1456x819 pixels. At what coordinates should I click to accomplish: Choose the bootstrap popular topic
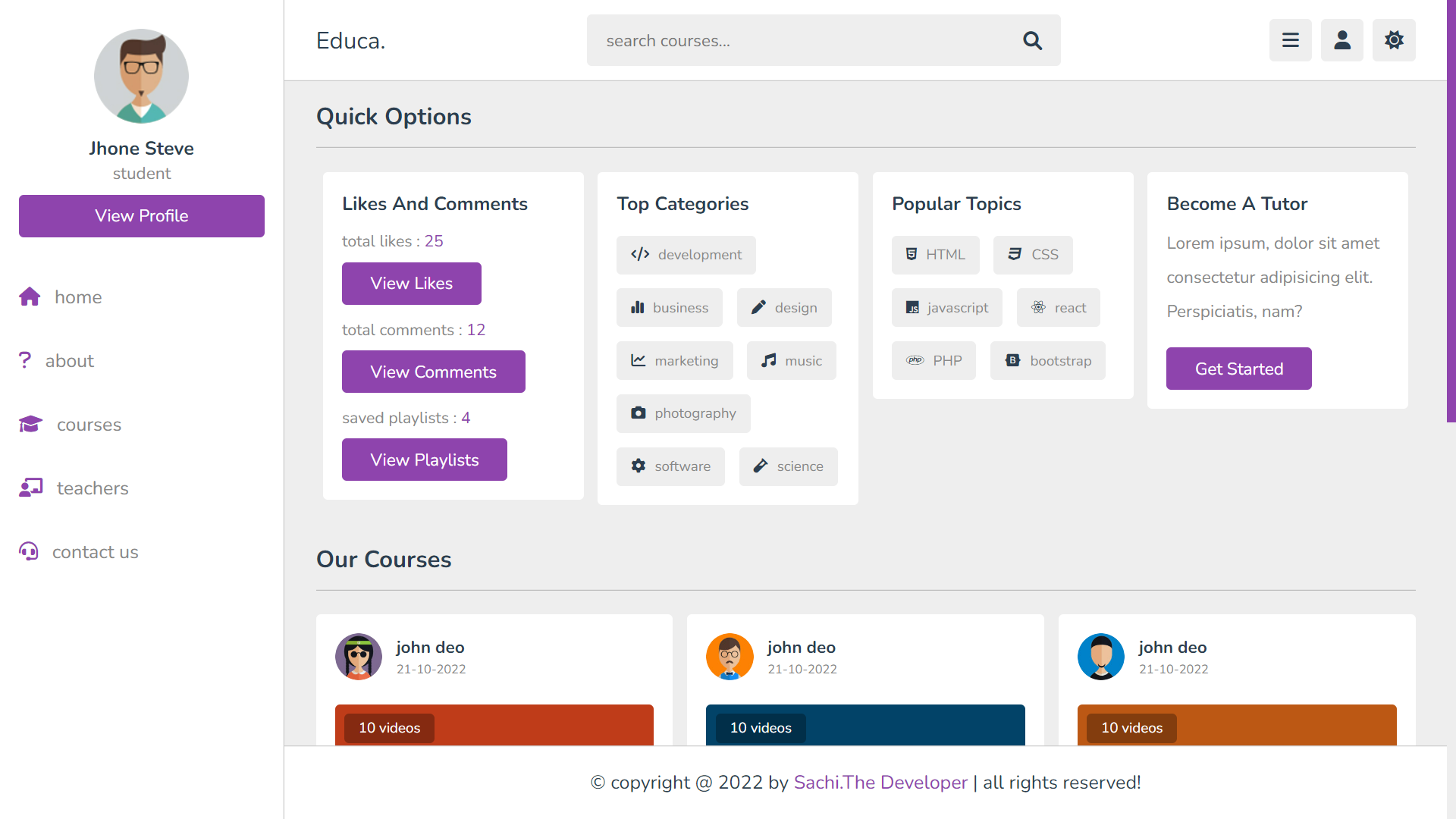tap(1047, 361)
